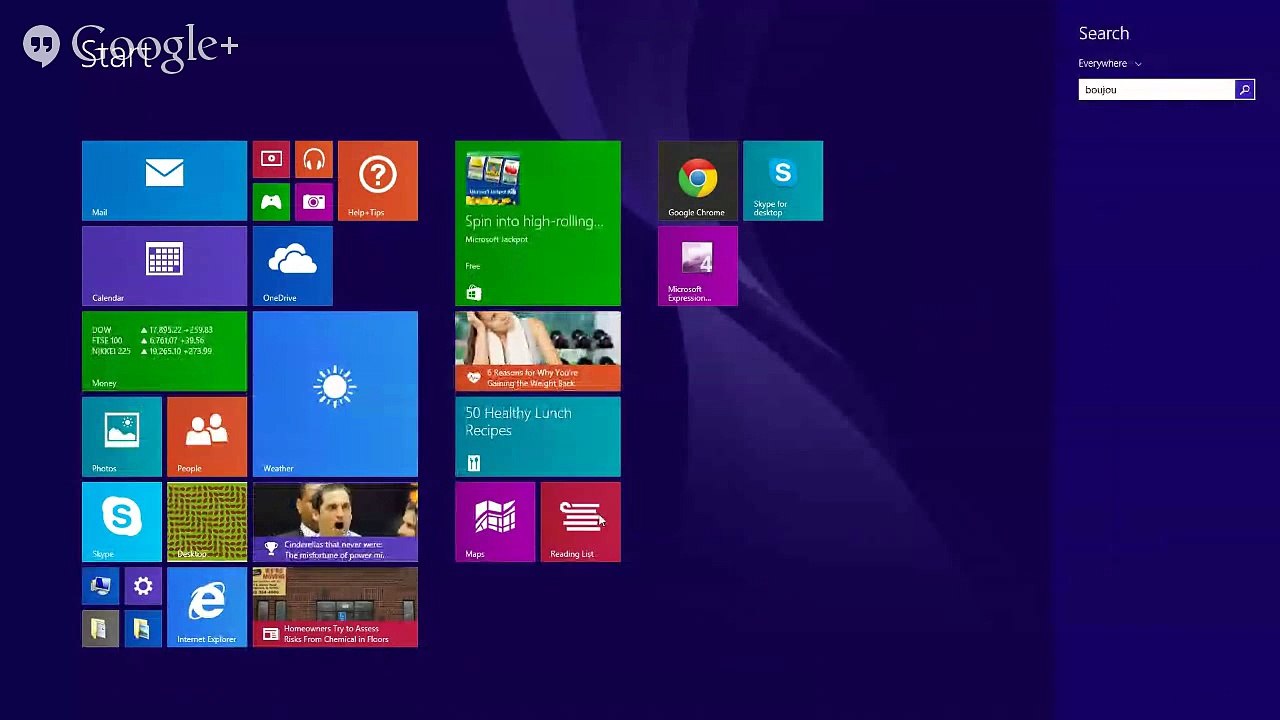This screenshot has width=1280, height=720.
Task: Open the Photos tile
Action: pos(122,437)
